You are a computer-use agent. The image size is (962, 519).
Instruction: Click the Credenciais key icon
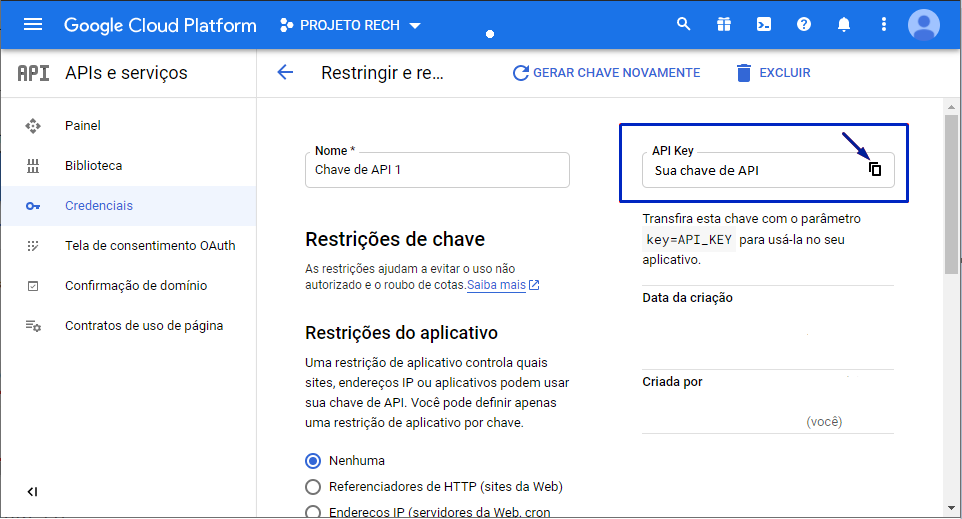click(33, 206)
